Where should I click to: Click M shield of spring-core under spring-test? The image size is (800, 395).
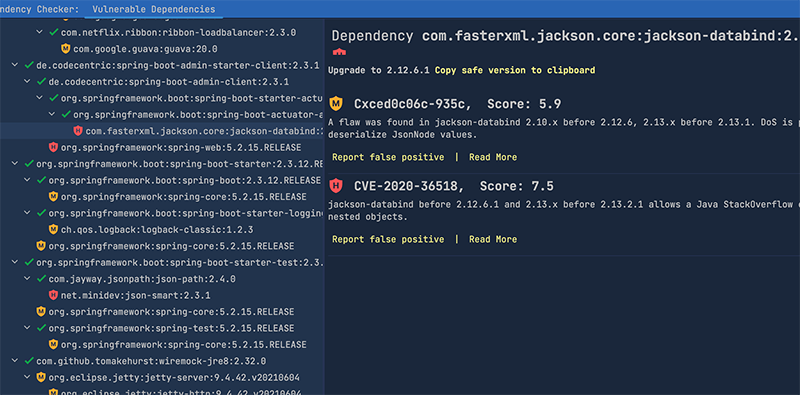coord(53,344)
